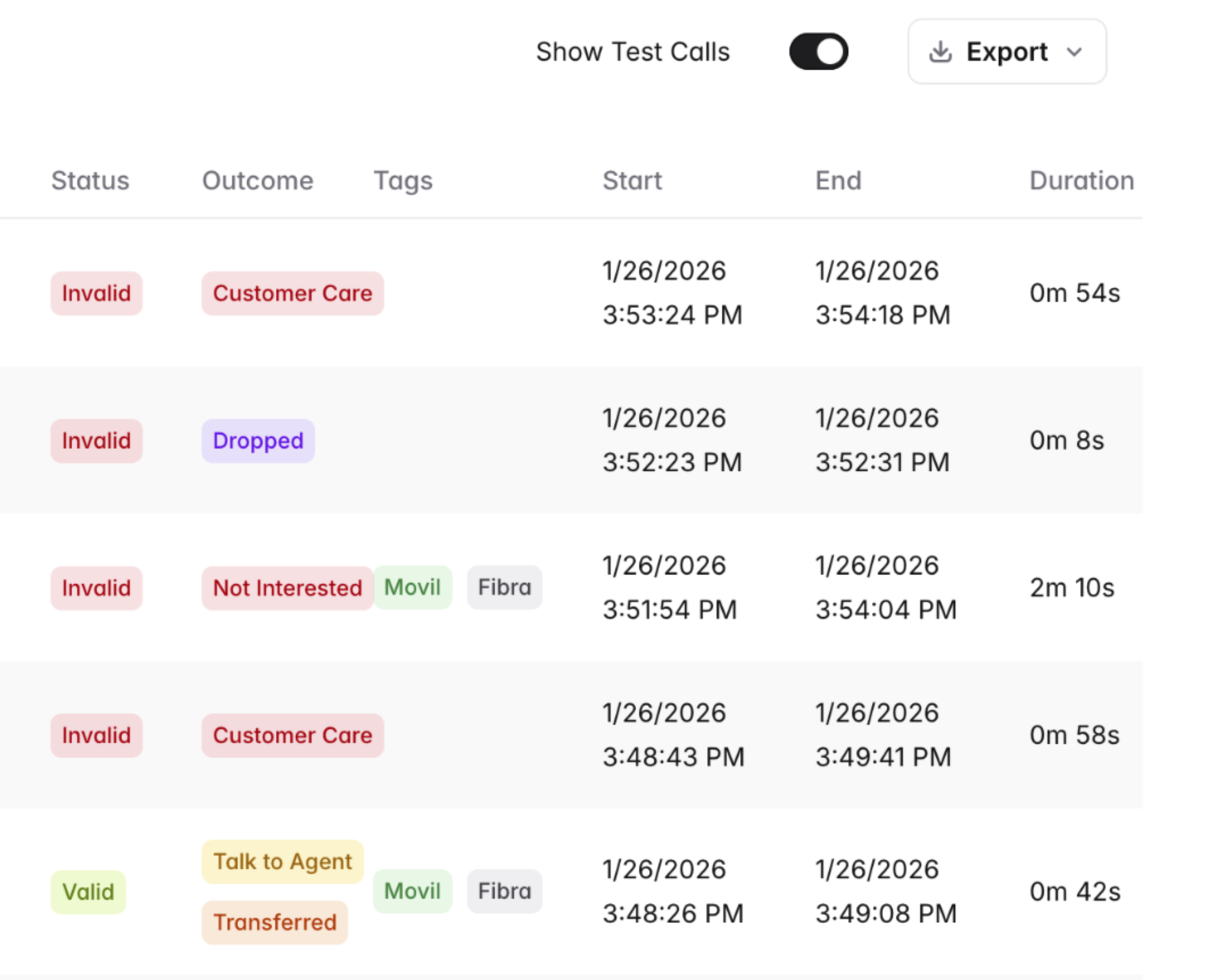Screen dimensions: 1217x980
Task: Click the Valid status badge
Action: tap(88, 891)
